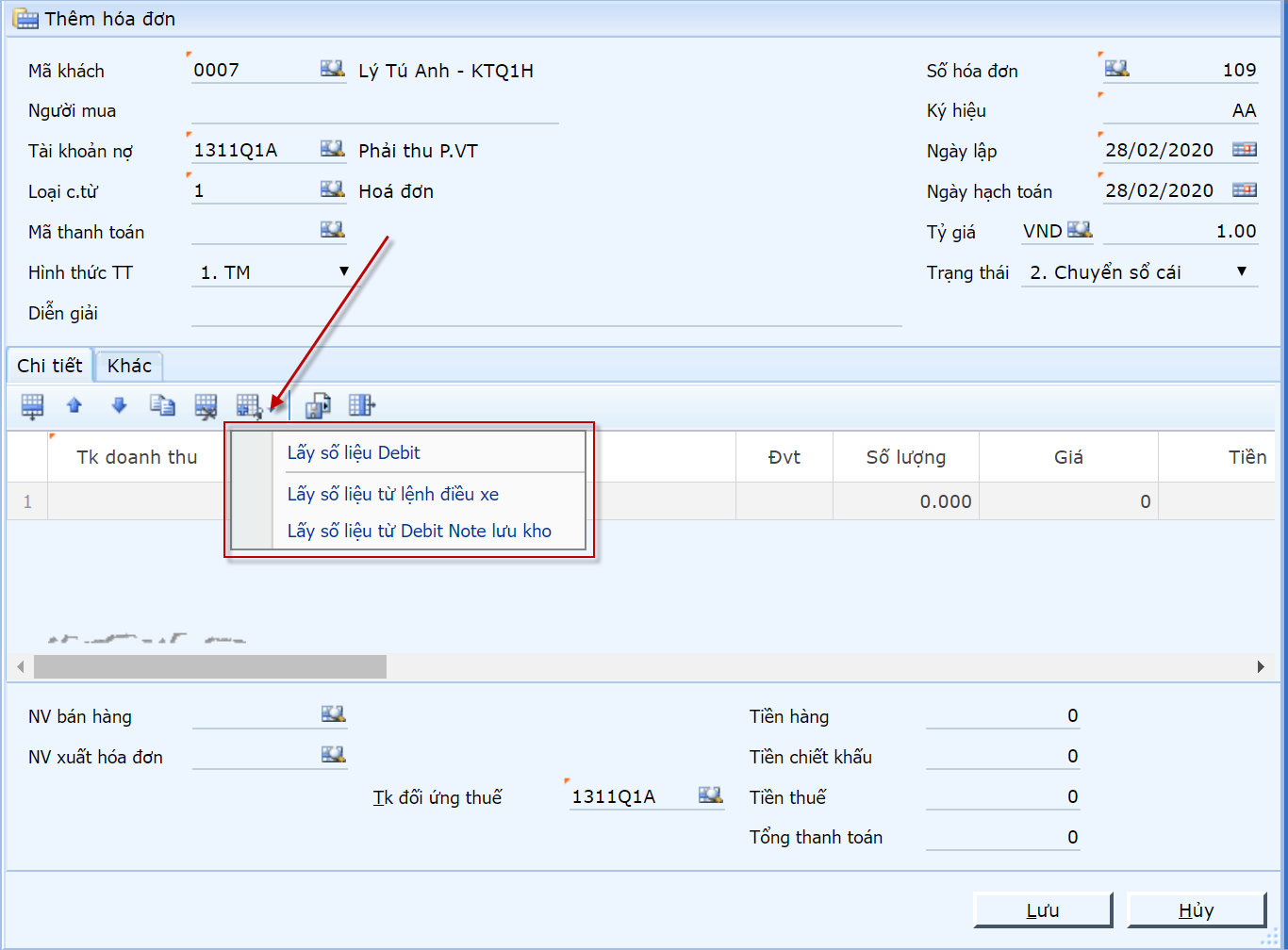
Task: Click the Lưu button
Action: click(x=1042, y=910)
